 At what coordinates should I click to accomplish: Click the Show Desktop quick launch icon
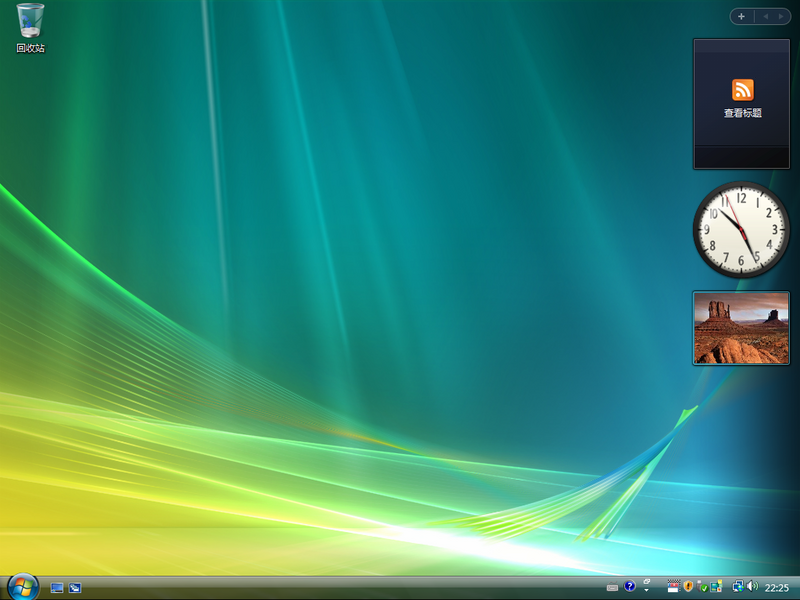(57, 588)
